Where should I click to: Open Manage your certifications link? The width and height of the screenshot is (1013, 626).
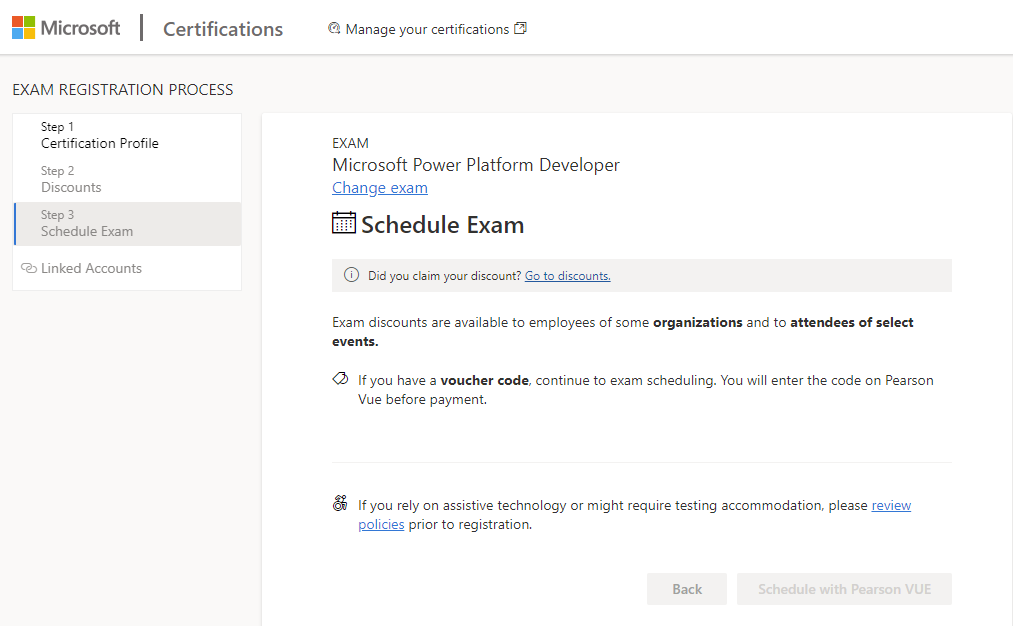[x=427, y=29]
